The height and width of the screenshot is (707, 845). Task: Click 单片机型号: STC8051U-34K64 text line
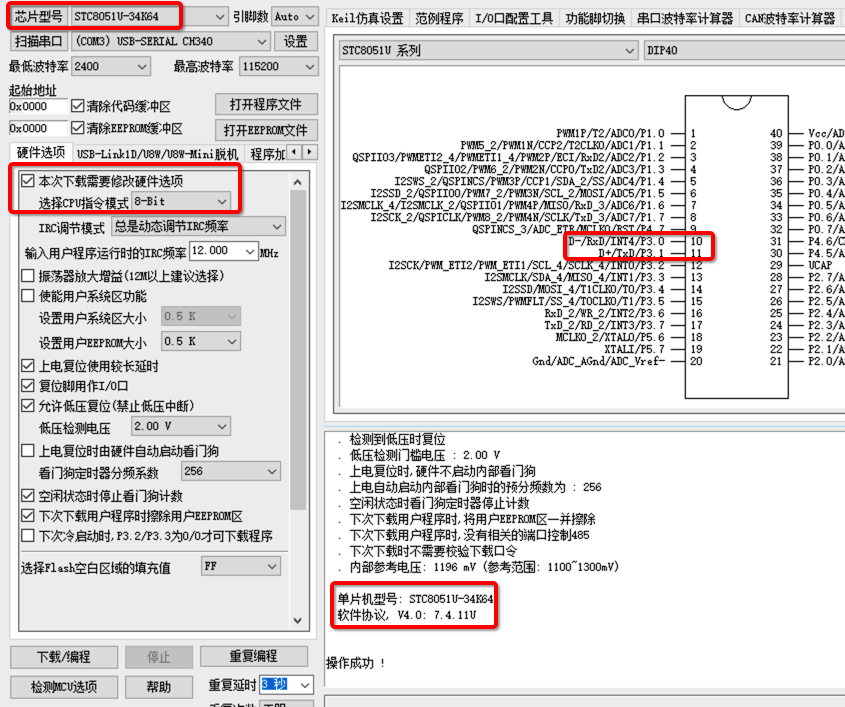[415, 599]
